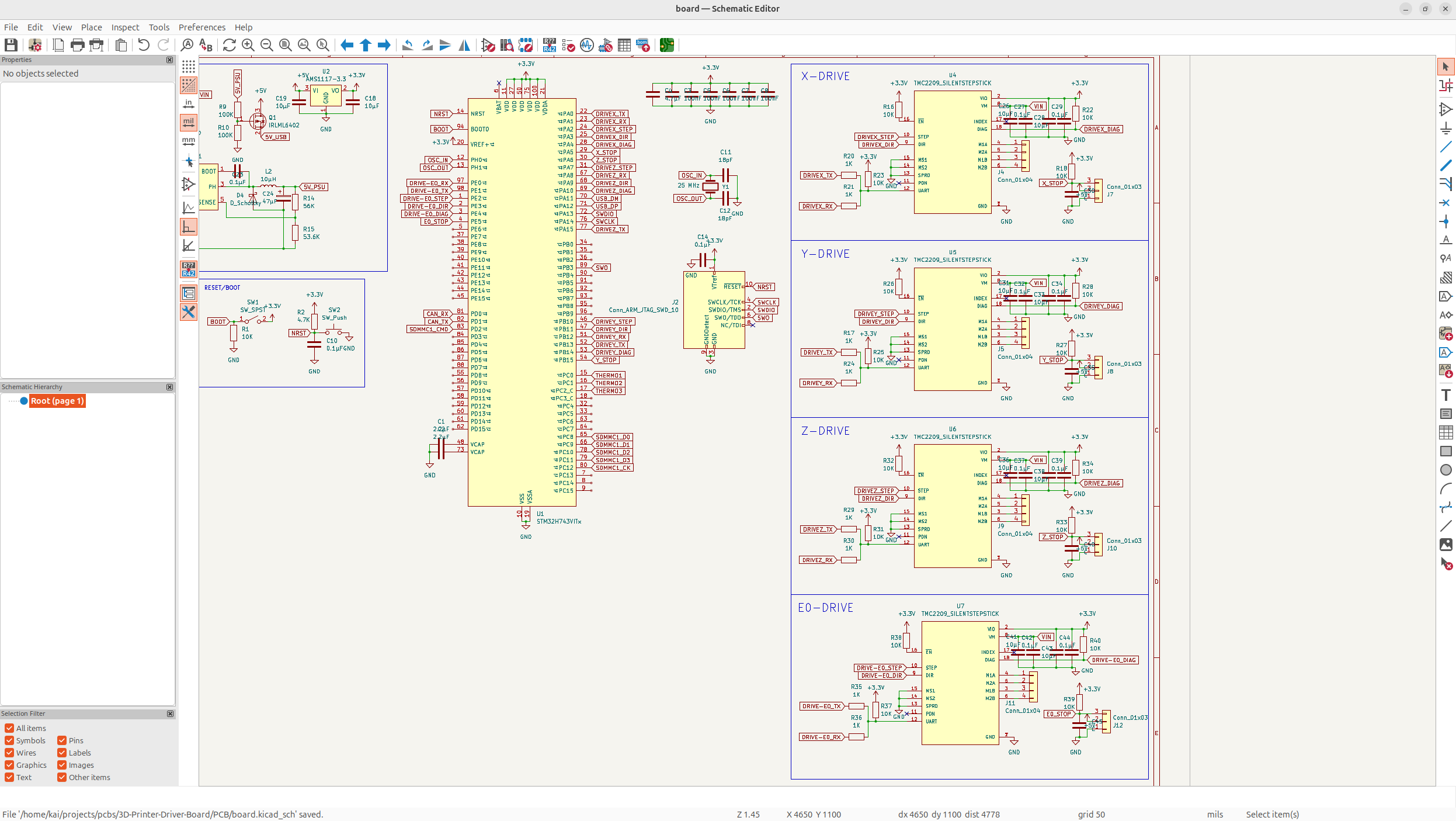Click Find and Replace icon
The height and width of the screenshot is (821, 1456).
[206, 45]
